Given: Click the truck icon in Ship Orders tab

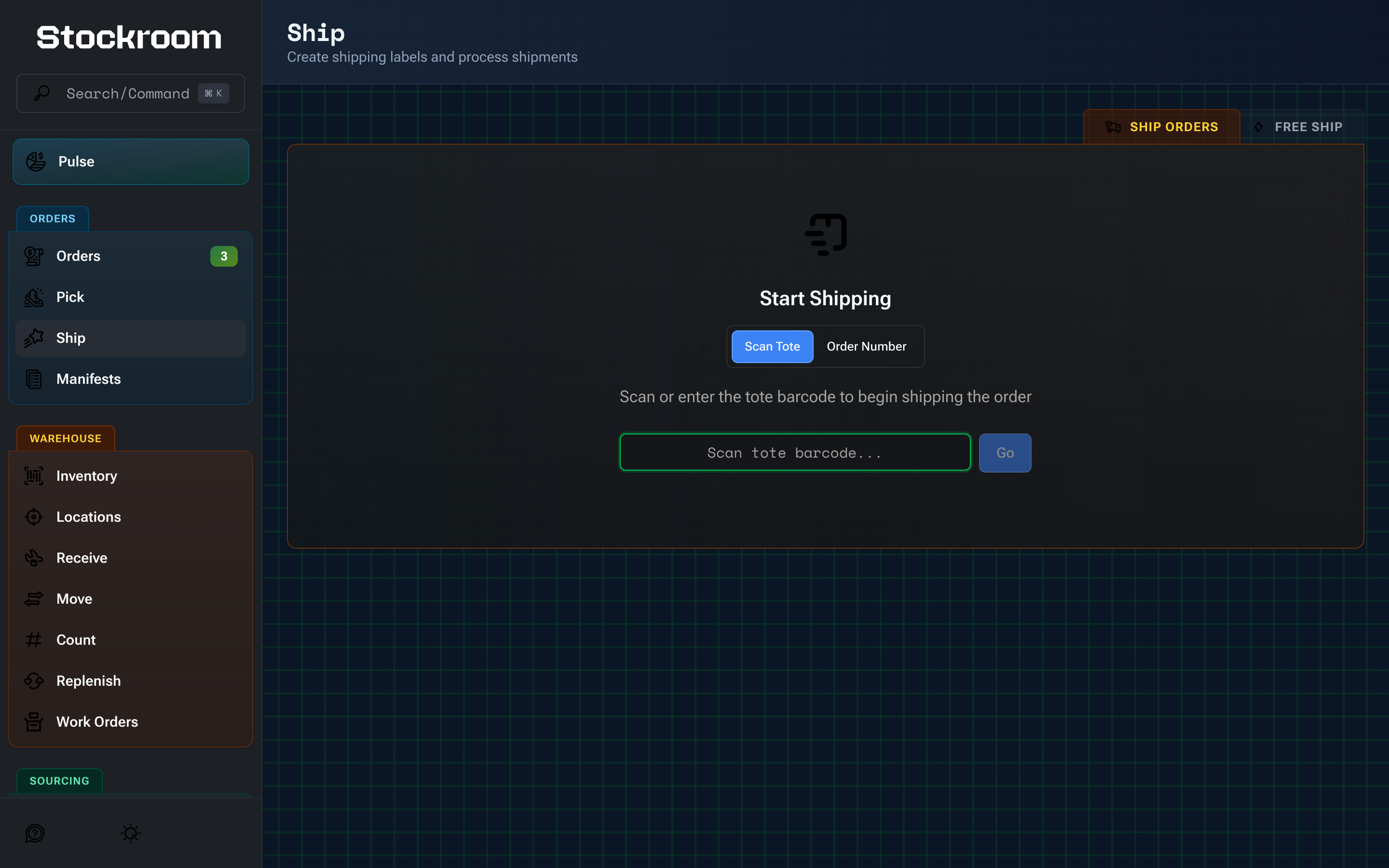Looking at the screenshot, I should click(1113, 127).
